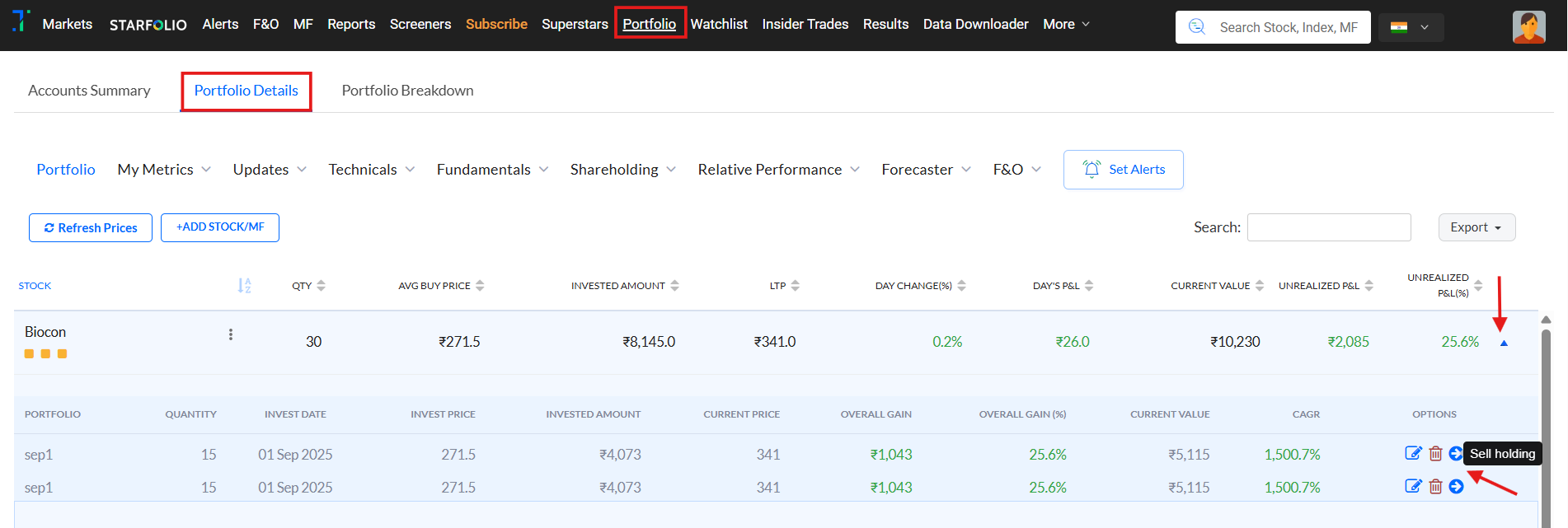Open the Export dropdown
1568x528 pixels.
(1476, 227)
